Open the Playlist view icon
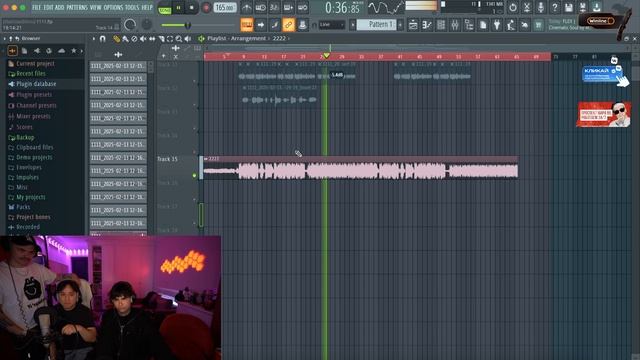The height and width of the screenshot is (360, 640). click(413, 25)
